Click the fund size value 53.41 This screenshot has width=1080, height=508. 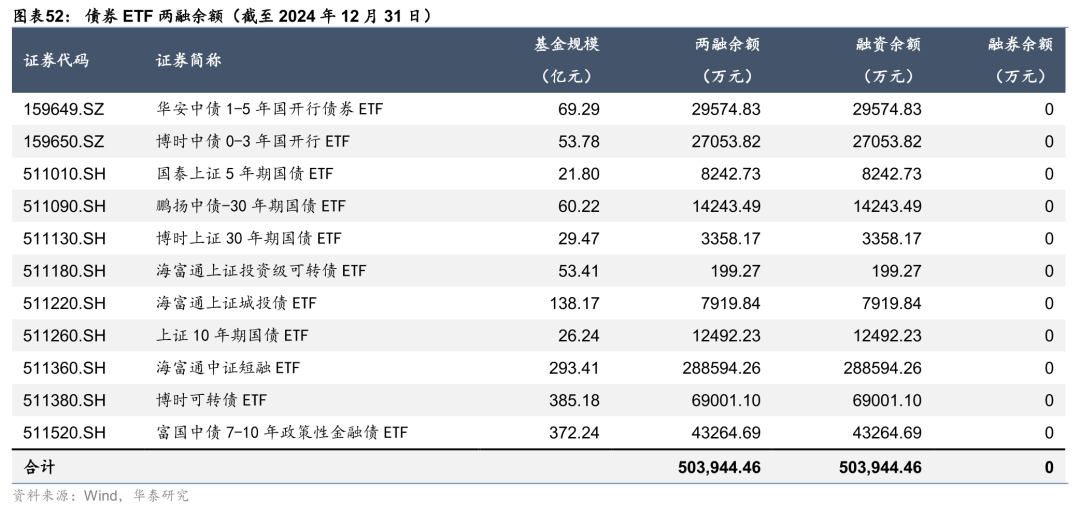(x=579, y=271)
